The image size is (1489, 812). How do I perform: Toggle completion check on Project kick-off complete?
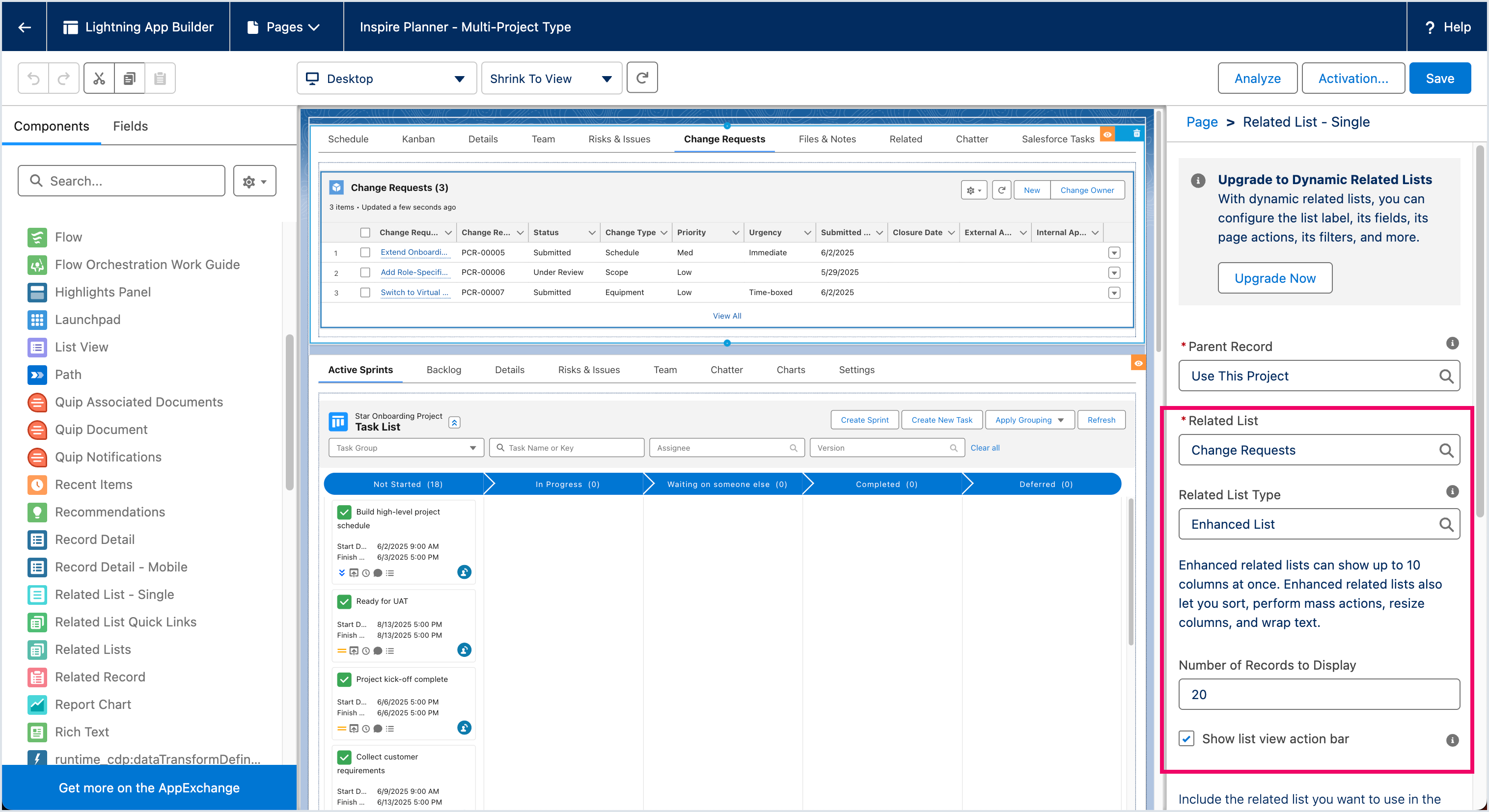point(344,679)
